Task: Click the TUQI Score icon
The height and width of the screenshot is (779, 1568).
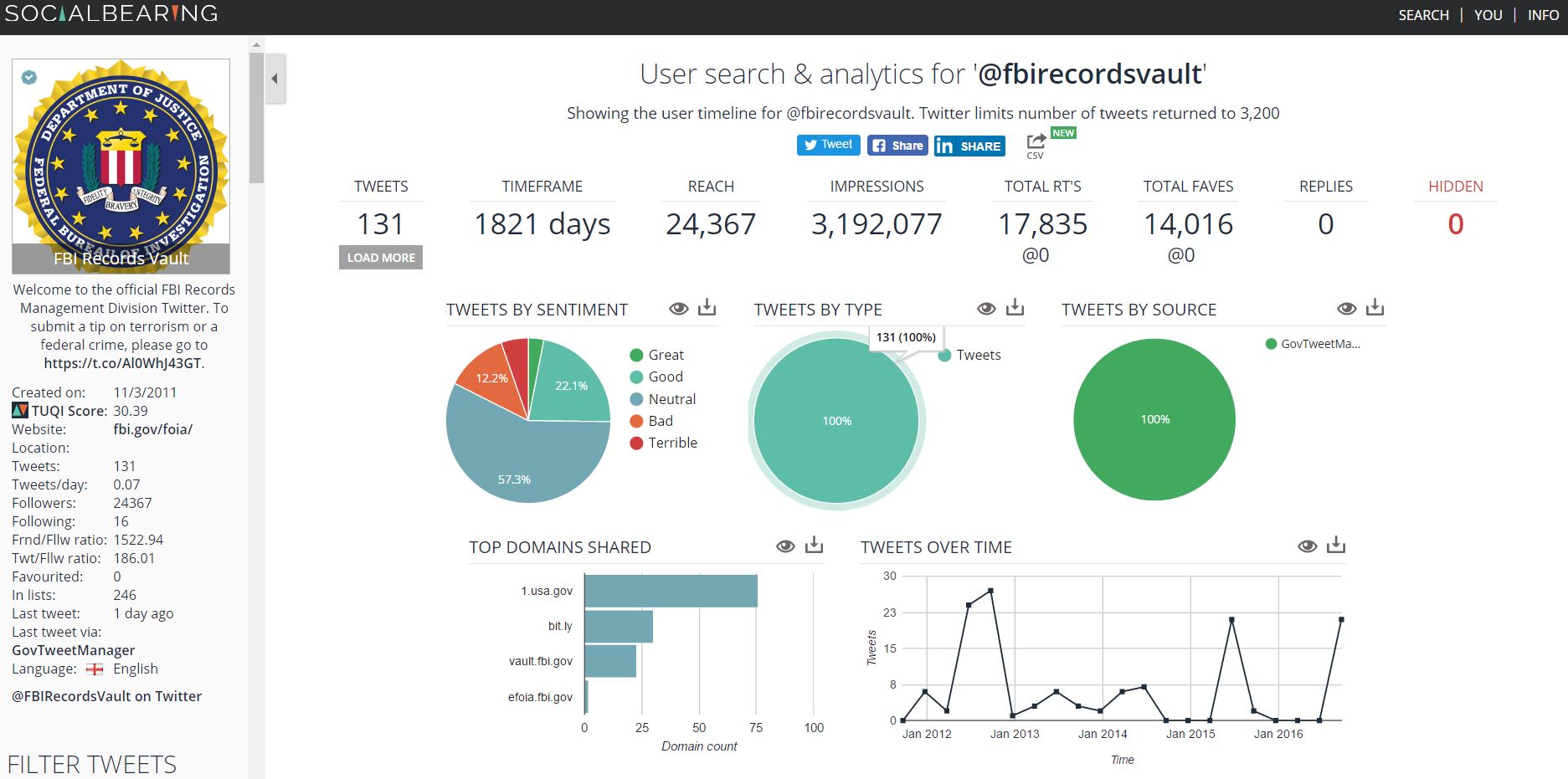Action: (20, 410)
